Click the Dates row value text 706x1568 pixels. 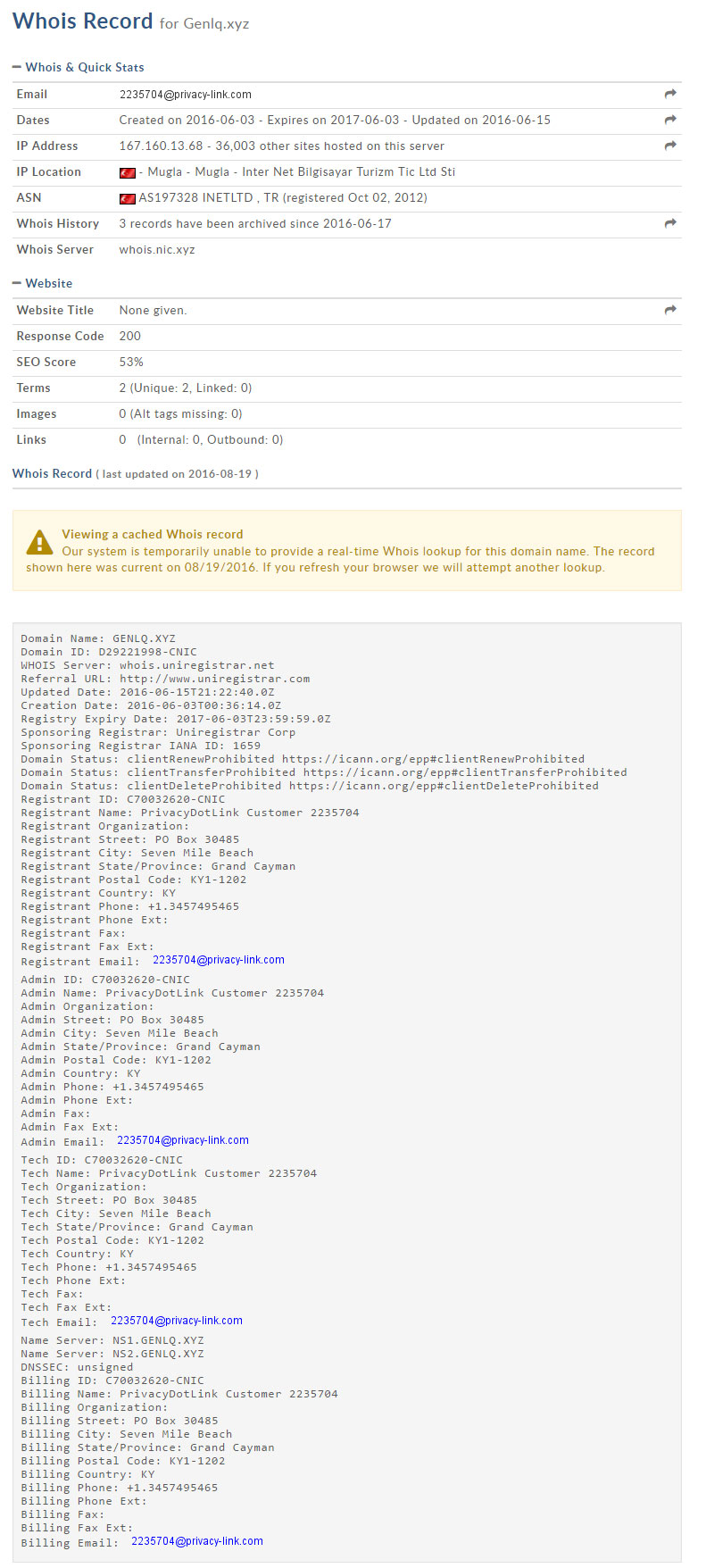tap(335, 120)
